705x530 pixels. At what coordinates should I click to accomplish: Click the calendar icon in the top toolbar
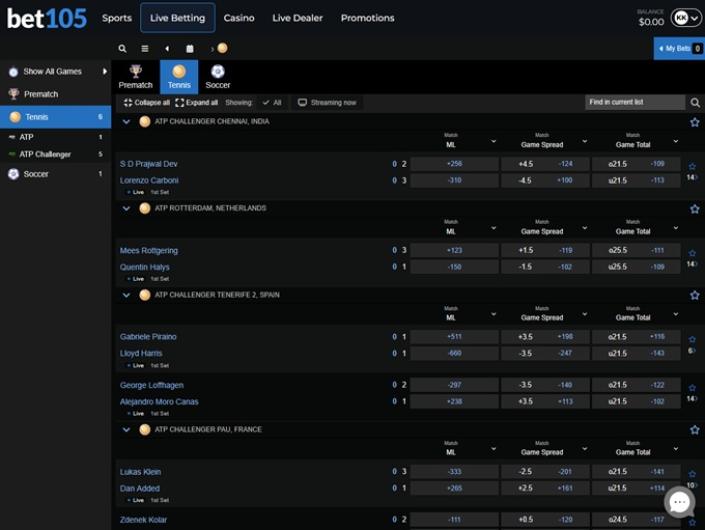coord(190,48)
